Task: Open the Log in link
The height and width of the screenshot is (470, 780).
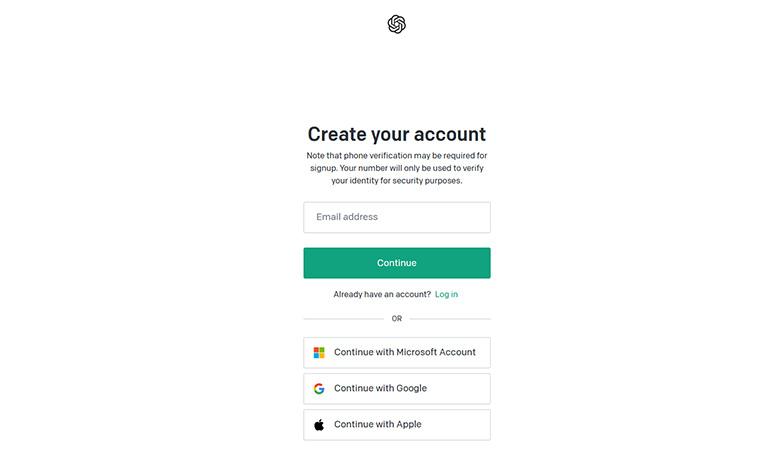Action: pos(446,294)
